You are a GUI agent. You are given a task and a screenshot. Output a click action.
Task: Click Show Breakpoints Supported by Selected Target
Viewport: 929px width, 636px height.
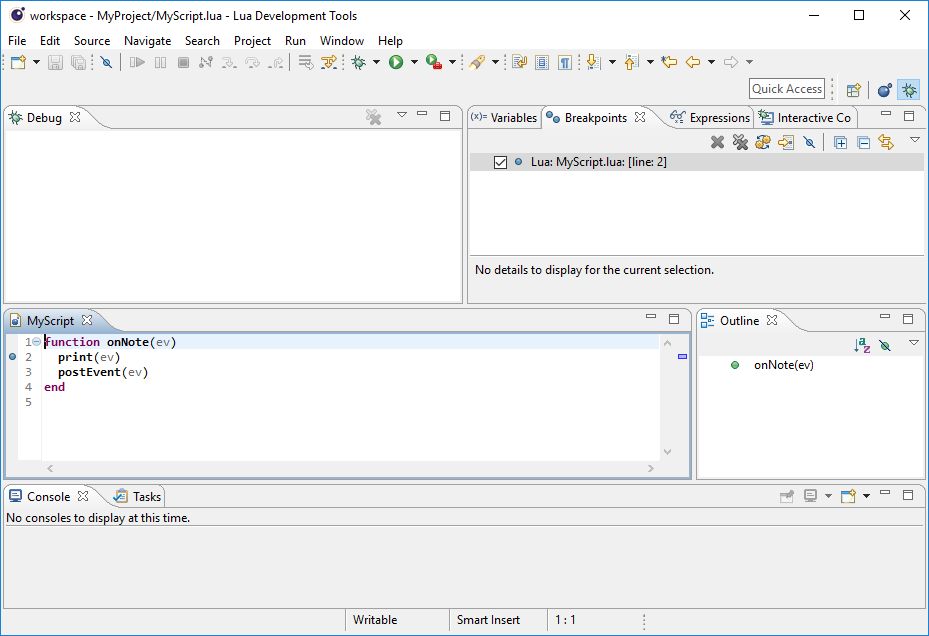pyautogui.click(x=763, y=142)
